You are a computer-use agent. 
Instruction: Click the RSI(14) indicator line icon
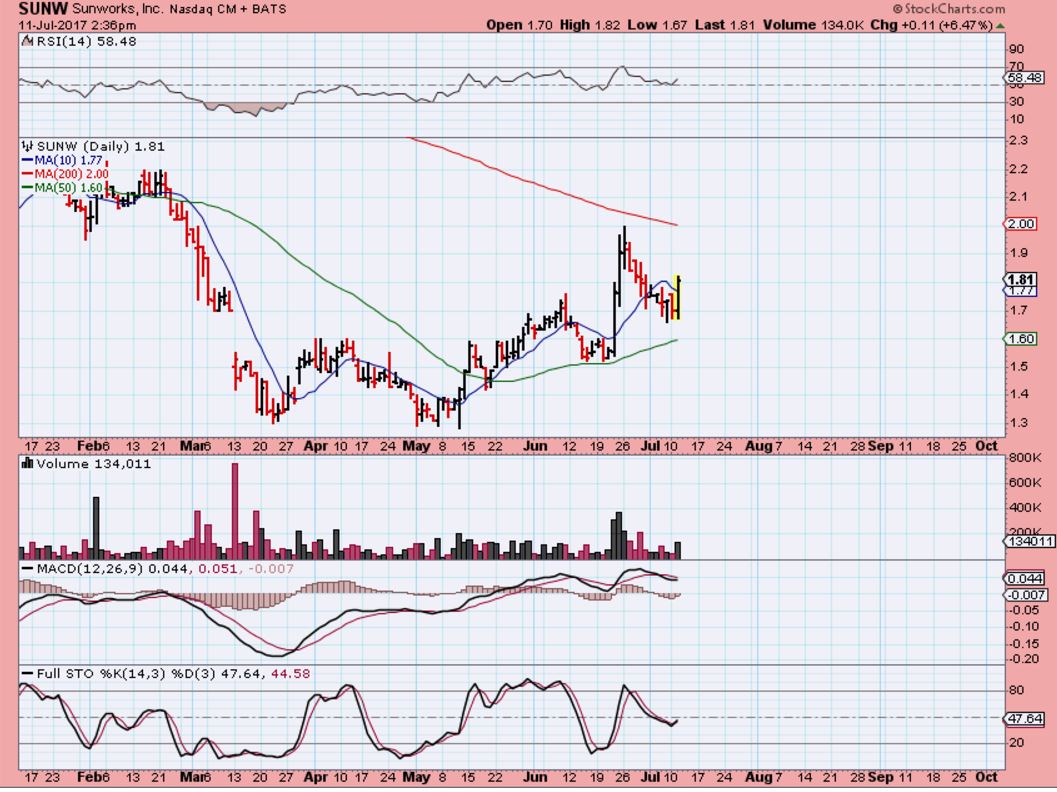point(27,41)
